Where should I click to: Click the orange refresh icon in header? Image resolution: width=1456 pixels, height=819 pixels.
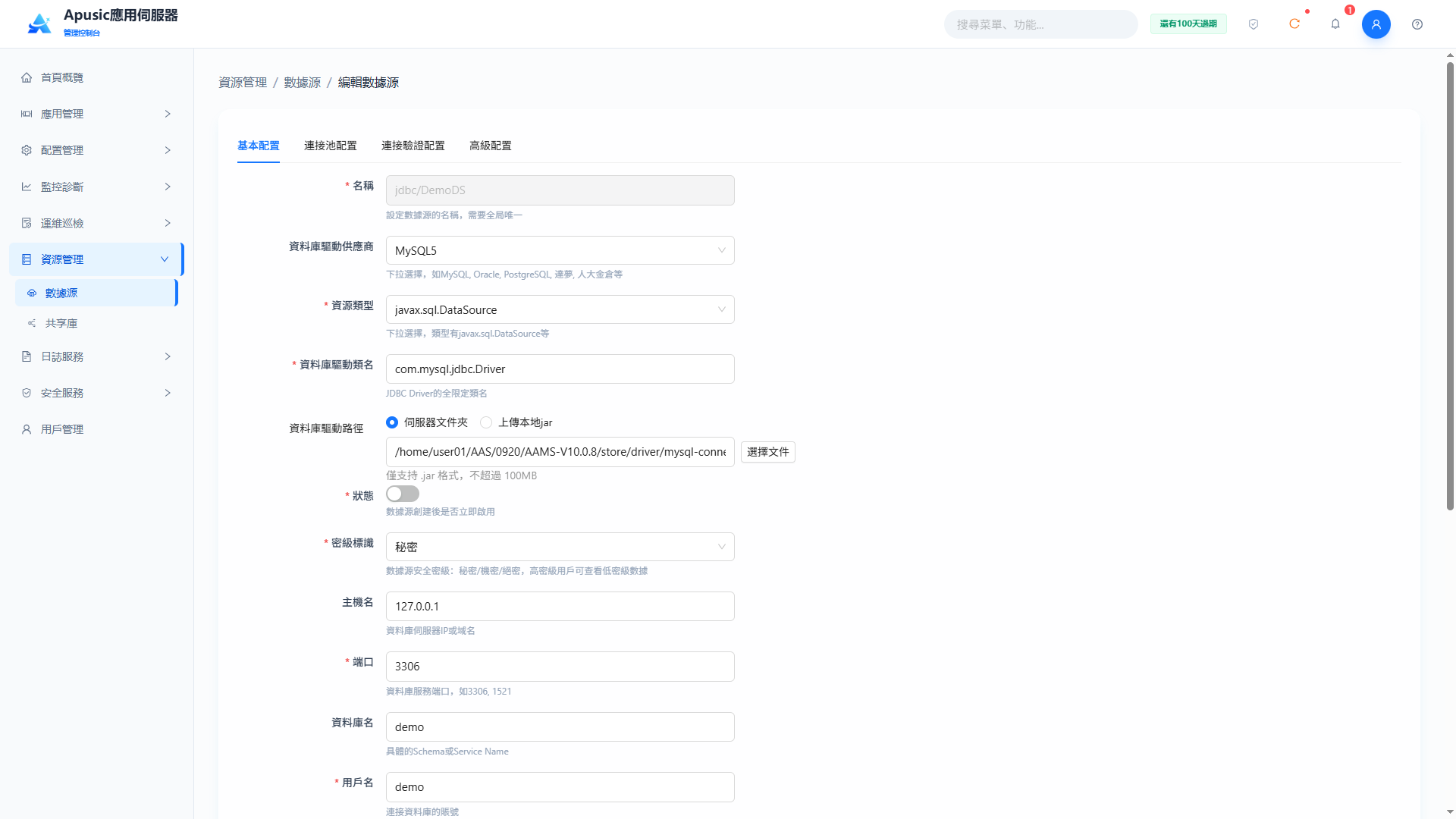1294,24
